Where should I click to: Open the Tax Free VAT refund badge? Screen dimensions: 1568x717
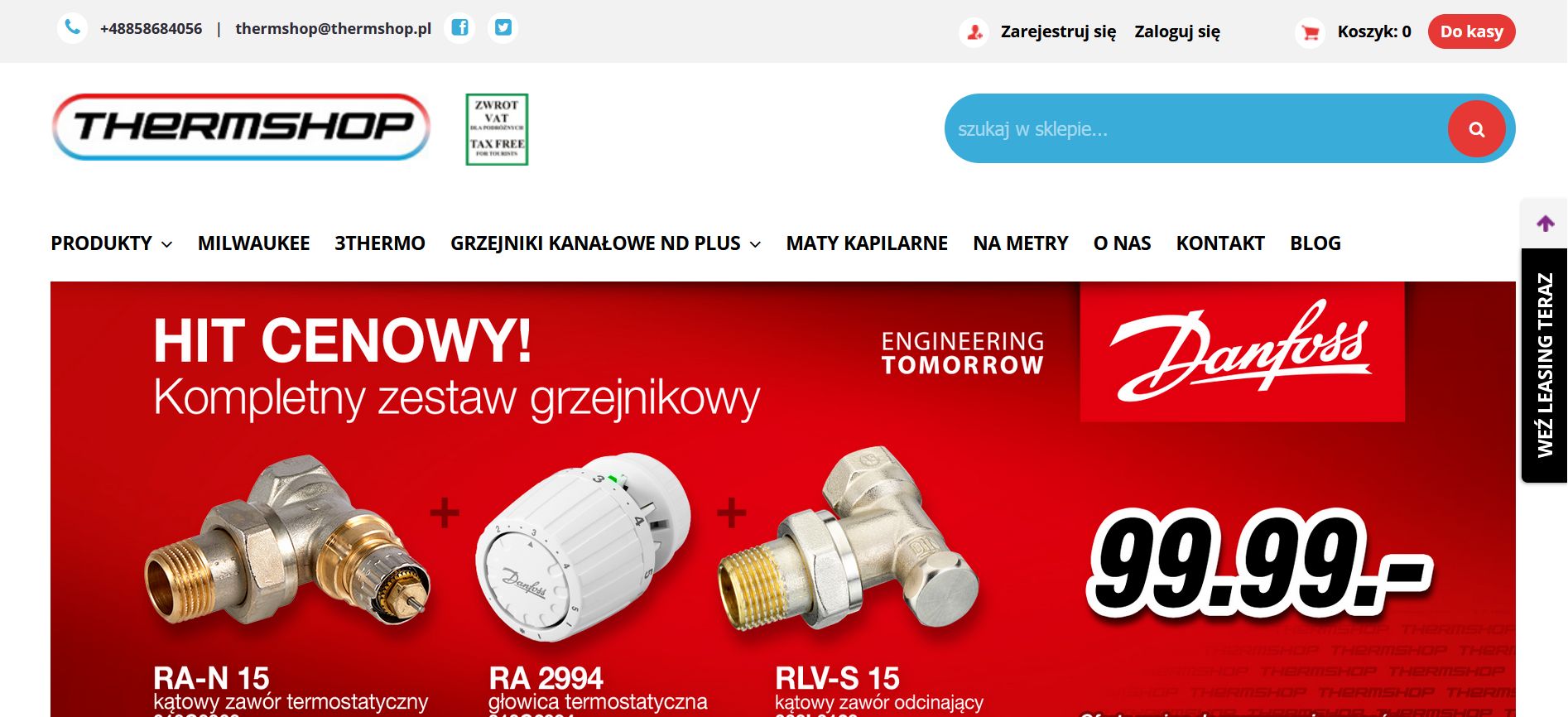tap(497, 129)
